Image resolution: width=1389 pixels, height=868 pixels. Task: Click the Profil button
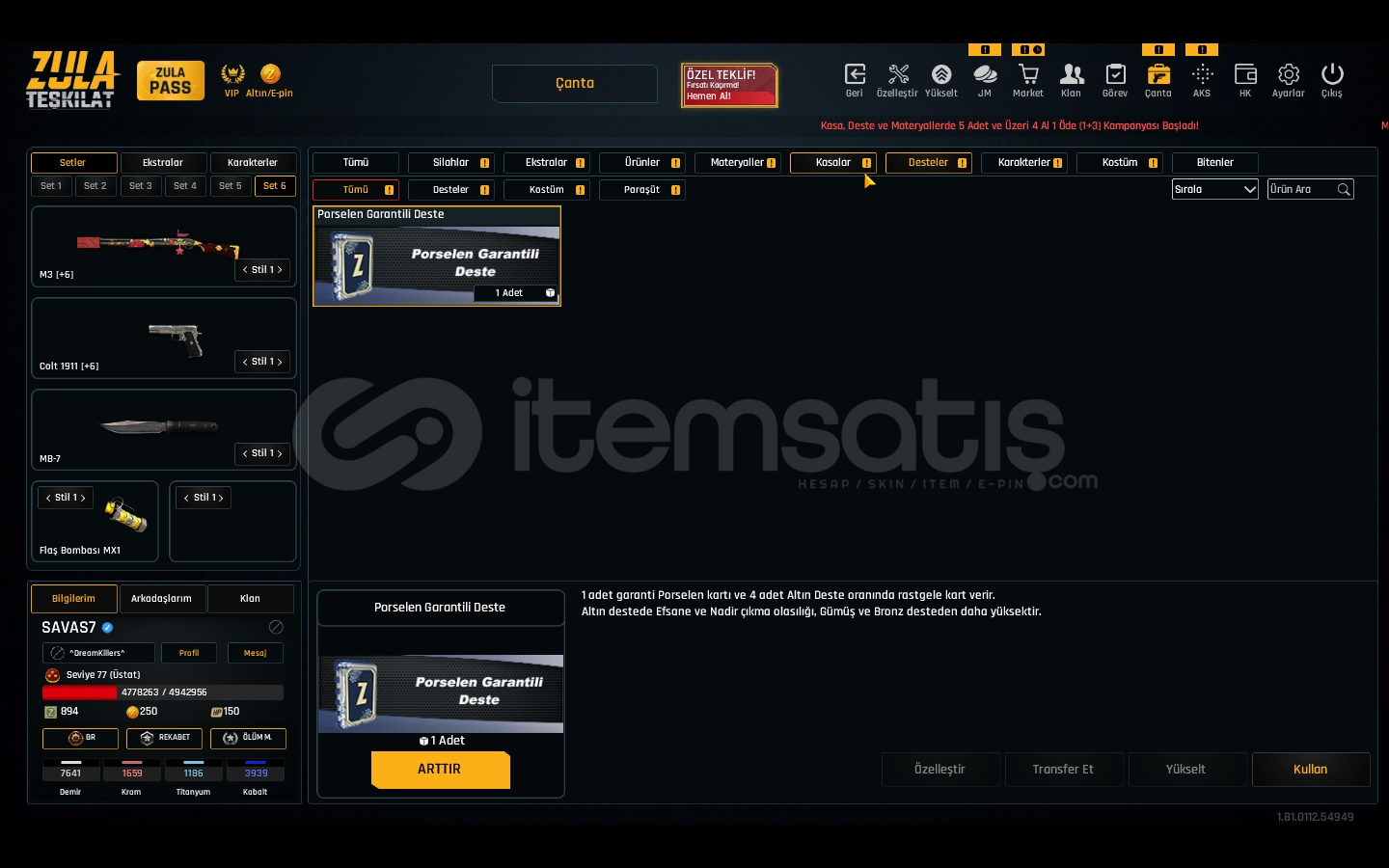[189, 653]
